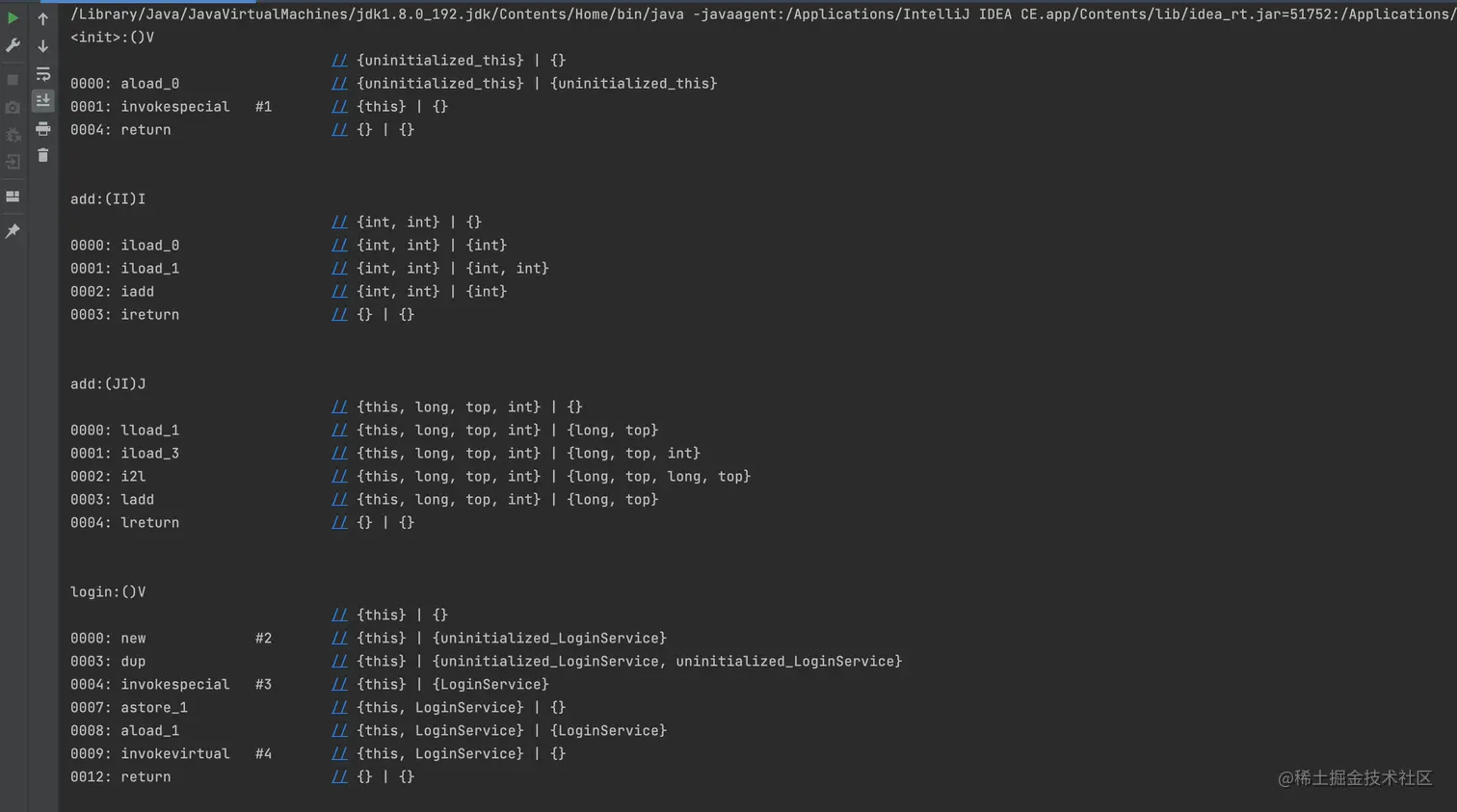Click the // link next to iadd instruction

339,292
